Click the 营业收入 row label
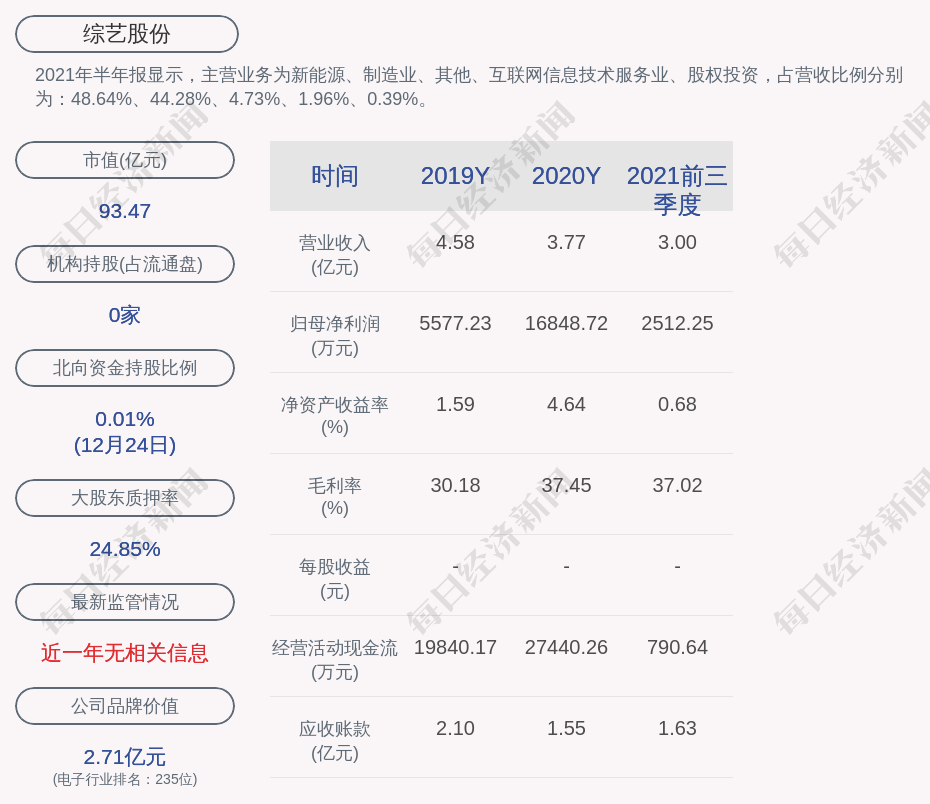 pyautogui.click(x=335, y=255)
